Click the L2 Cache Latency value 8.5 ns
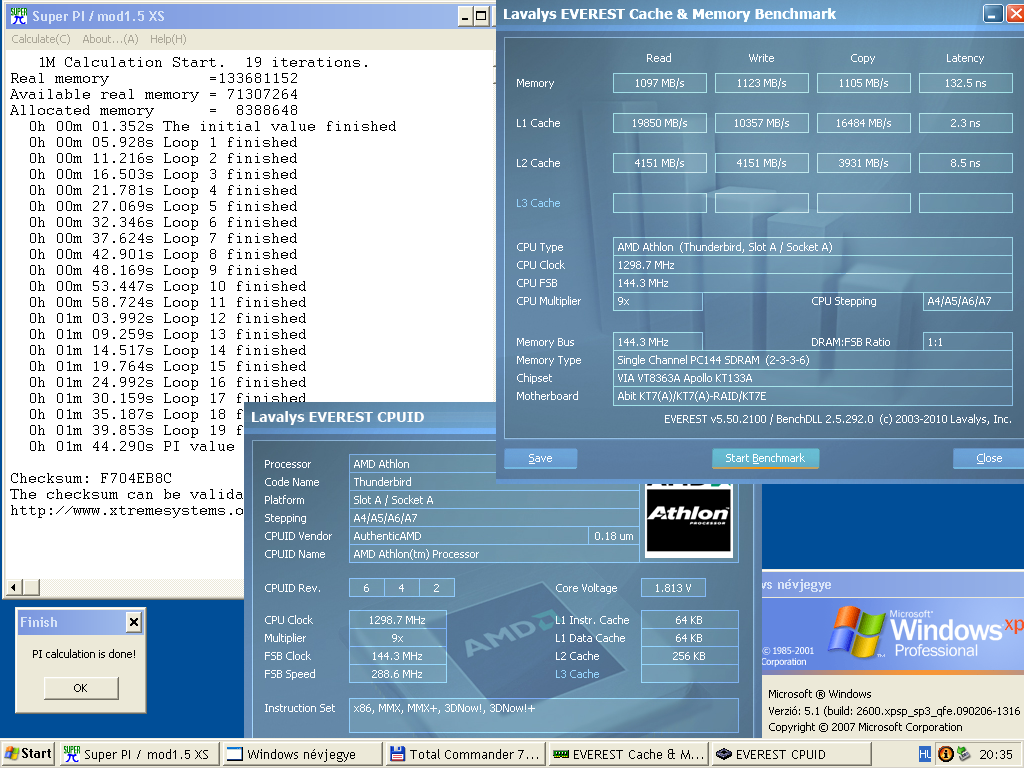 pos(965,163)
